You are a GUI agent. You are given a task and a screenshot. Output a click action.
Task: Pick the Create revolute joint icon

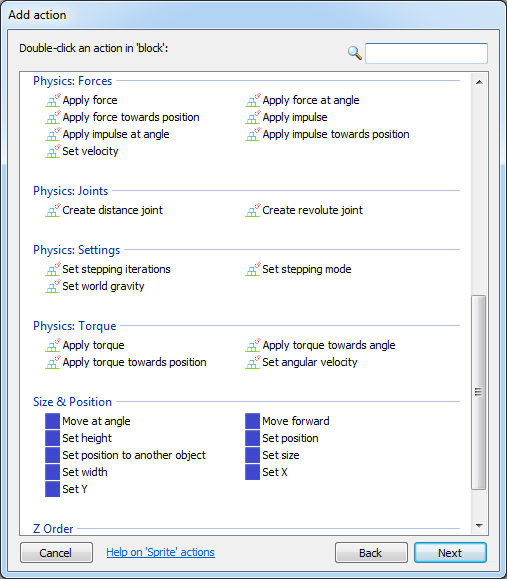point(253,210)
